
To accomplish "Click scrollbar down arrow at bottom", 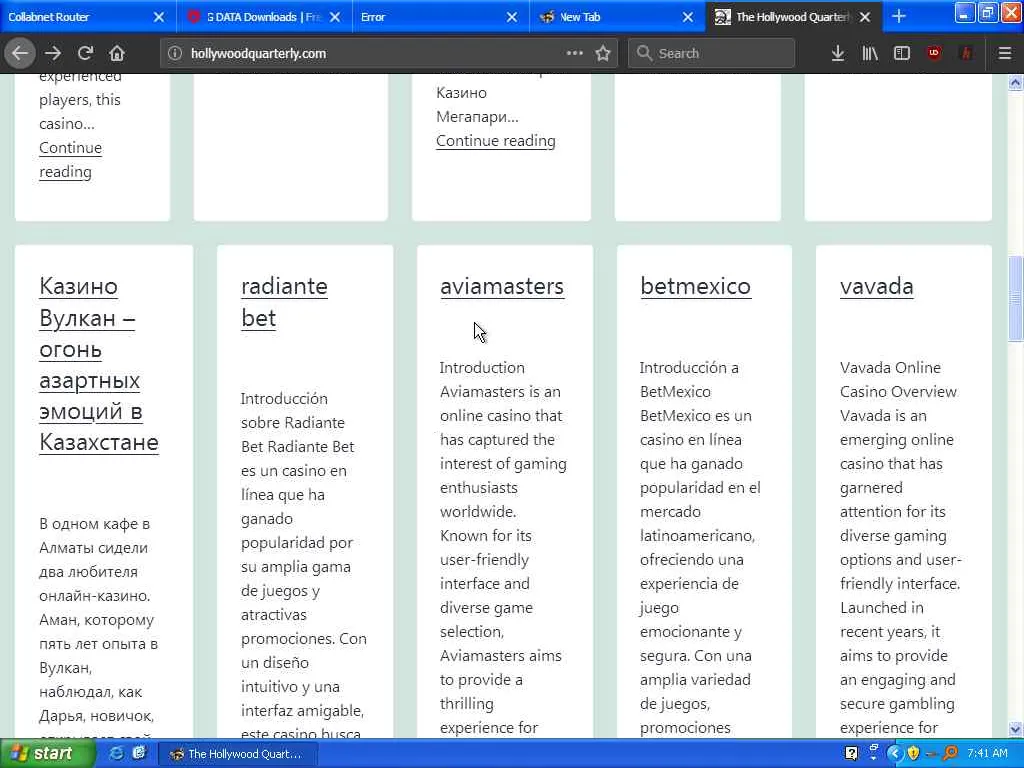I will 1015,729.
